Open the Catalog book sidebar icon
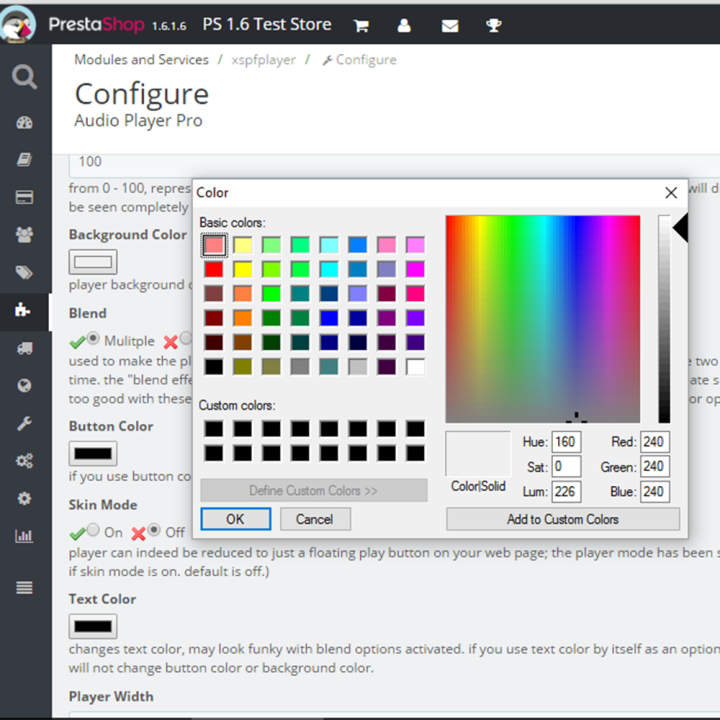This screenshot has width=720, height=720. pyautogui.click(x=24, y=160)
